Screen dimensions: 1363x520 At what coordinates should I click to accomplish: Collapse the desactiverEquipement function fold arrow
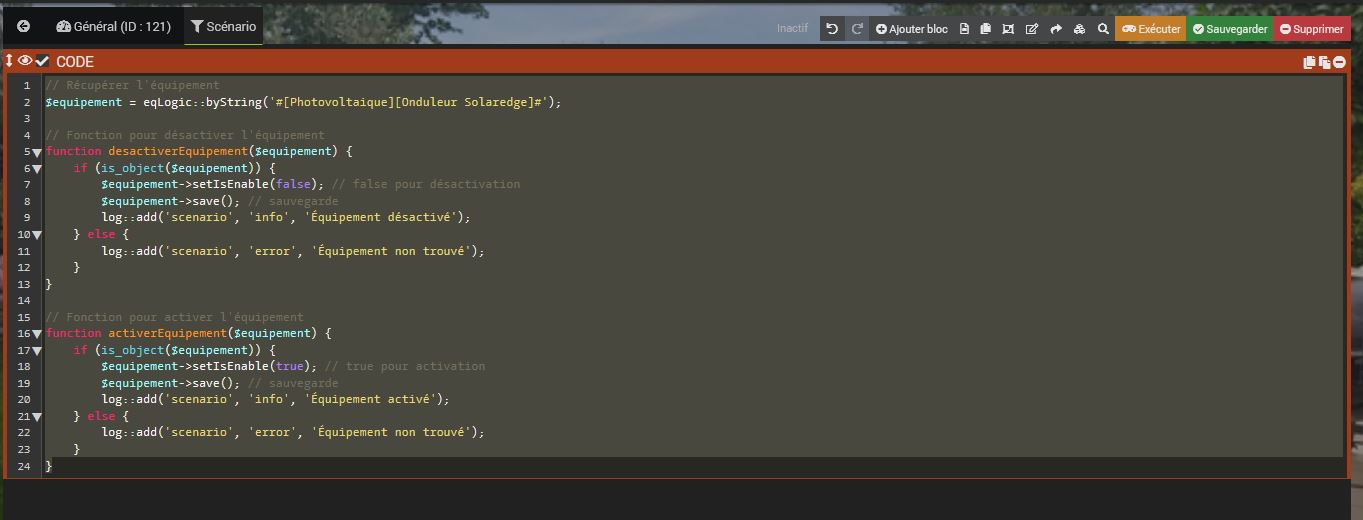pos(37,152)
